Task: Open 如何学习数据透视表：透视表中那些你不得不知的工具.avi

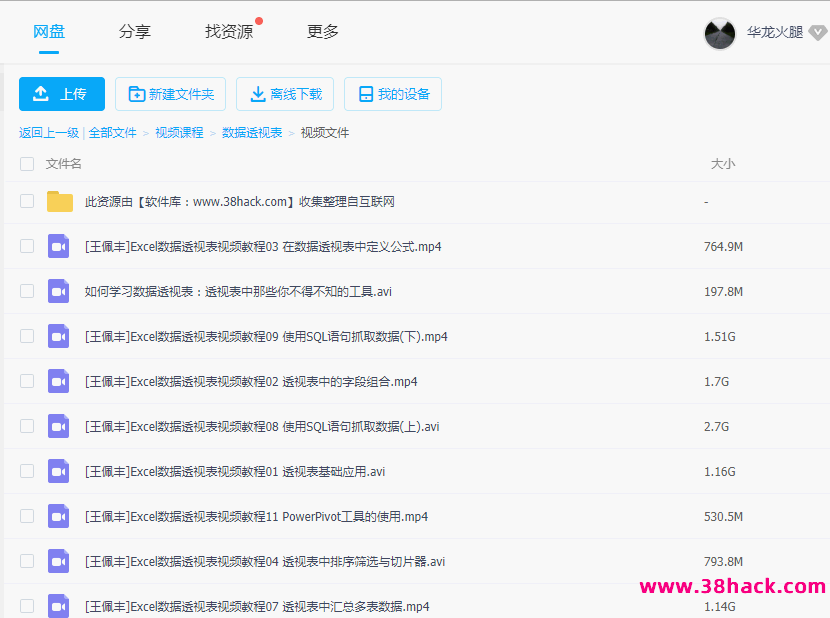Action: coord(238,292)
